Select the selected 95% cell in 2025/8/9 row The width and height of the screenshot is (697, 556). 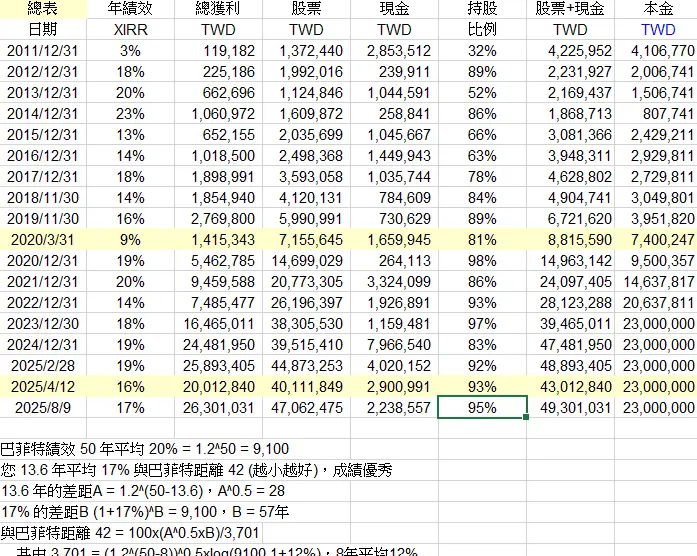coord(482,408)
